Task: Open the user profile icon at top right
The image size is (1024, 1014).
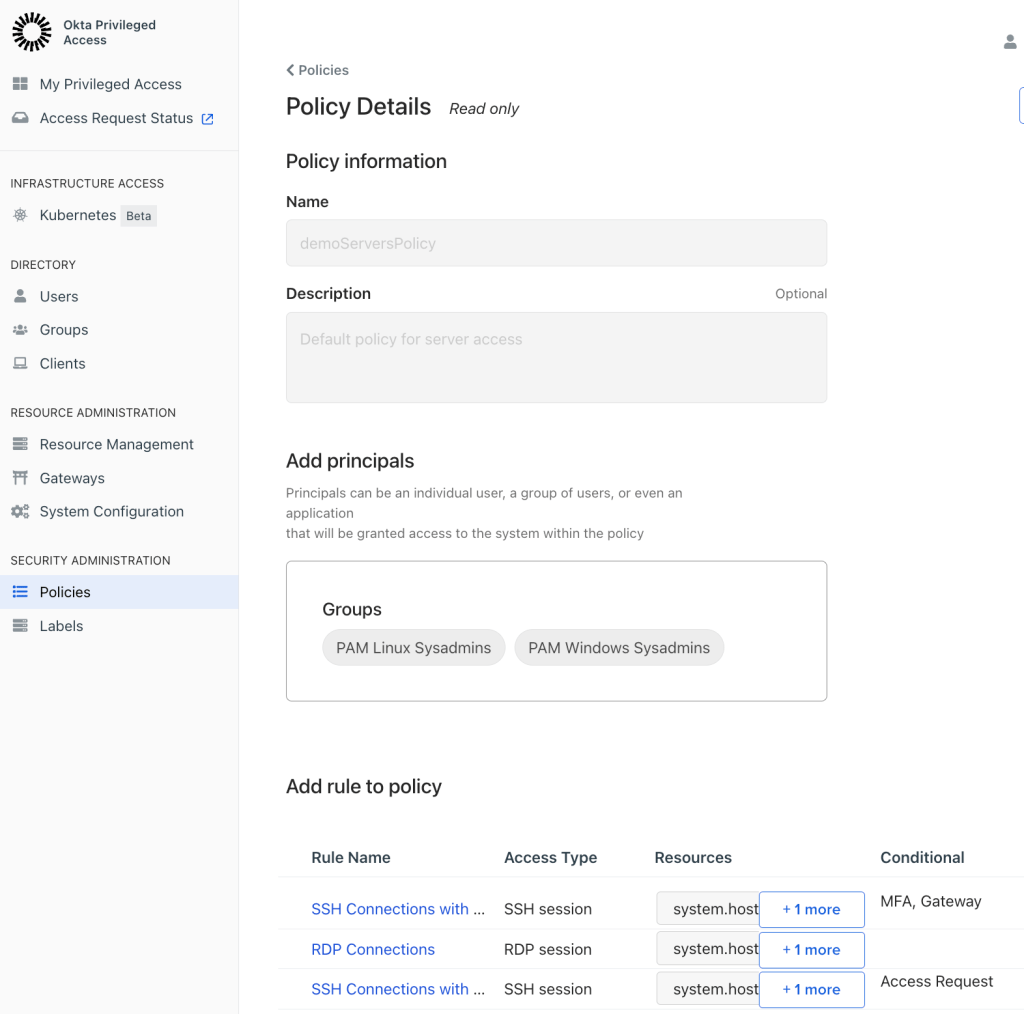Action: click(x=1010, y=42)
